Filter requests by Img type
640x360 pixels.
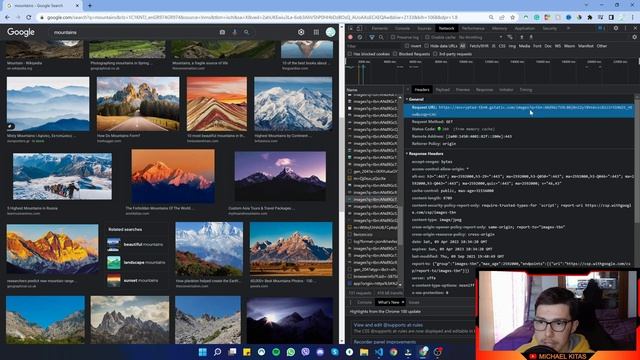coord(512,46)
